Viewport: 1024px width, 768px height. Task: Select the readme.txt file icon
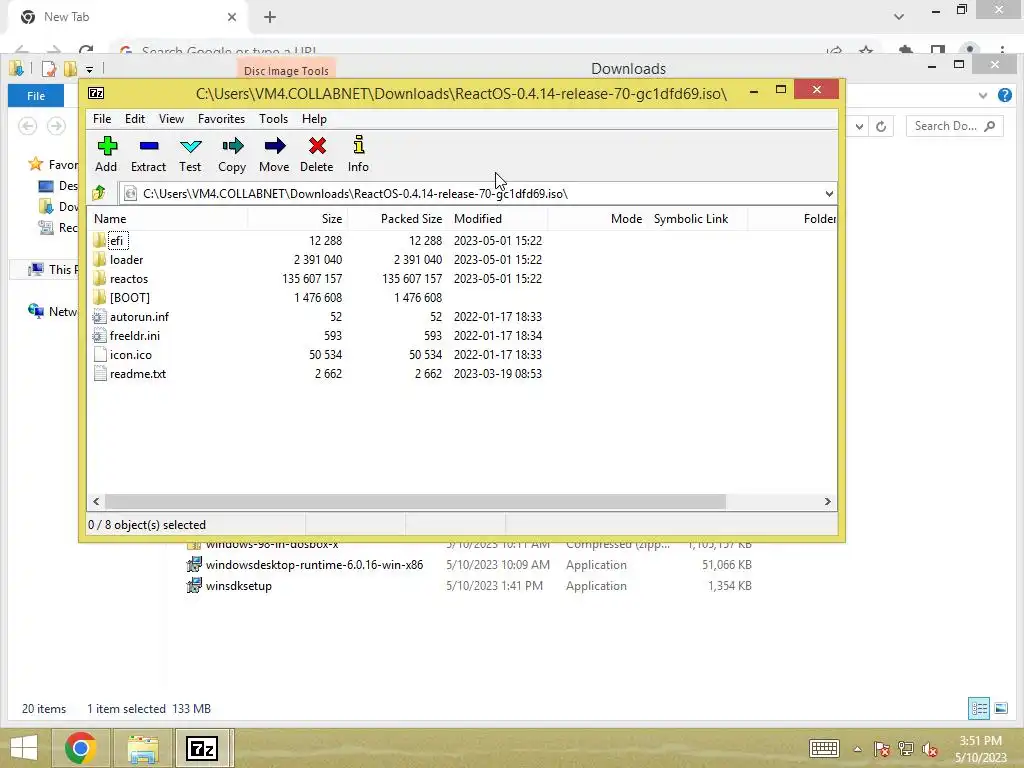click(x=99, y=374)
